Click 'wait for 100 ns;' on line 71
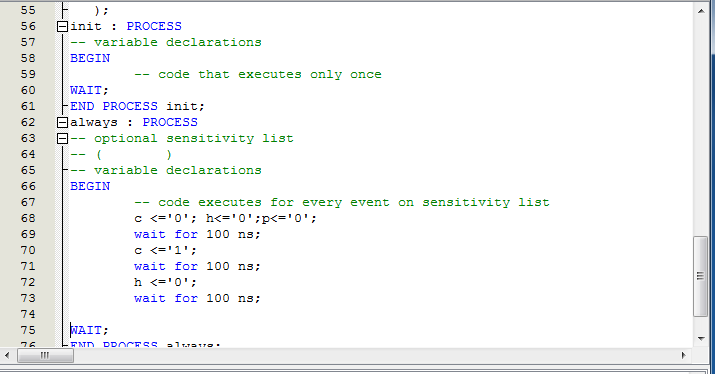Viewport: 715px width, 374px height. tap(197, 266)
